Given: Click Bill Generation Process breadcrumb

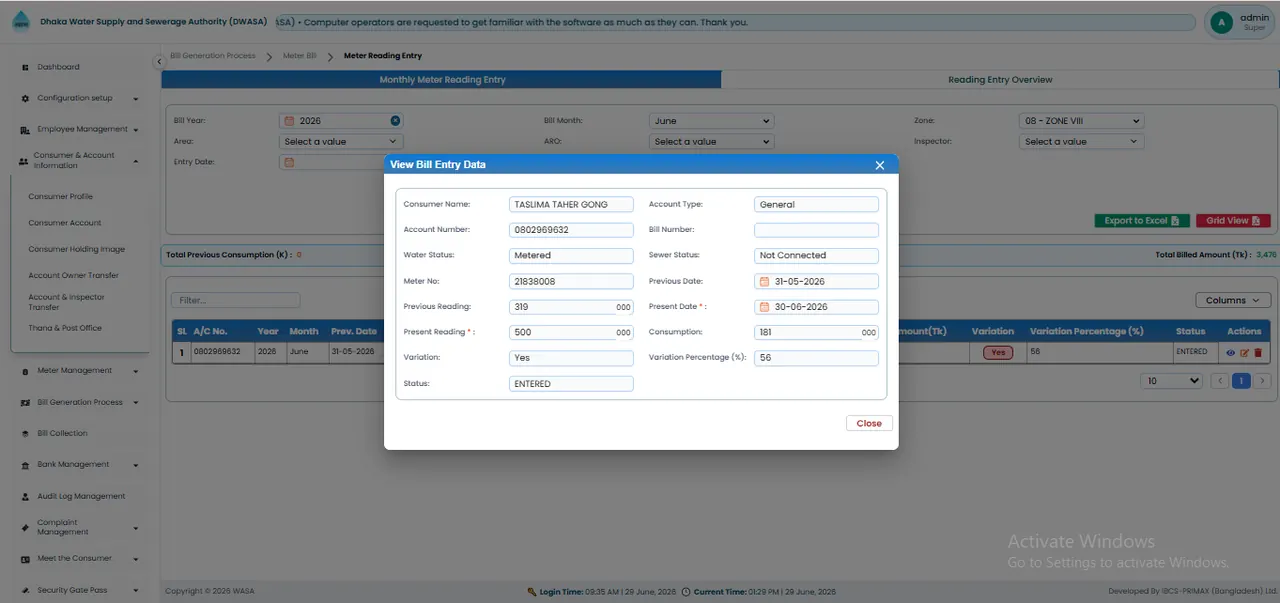Looking at the screenshot, I should pos(212,56).
